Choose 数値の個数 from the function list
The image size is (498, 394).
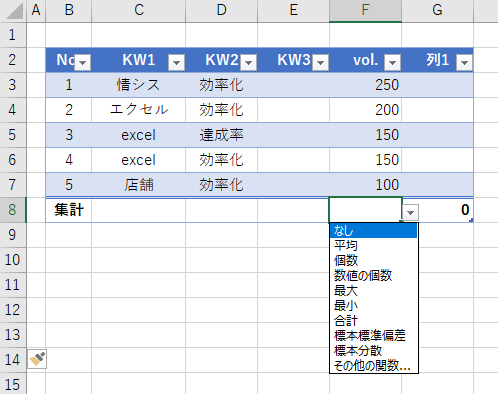[x=373, y=275]
